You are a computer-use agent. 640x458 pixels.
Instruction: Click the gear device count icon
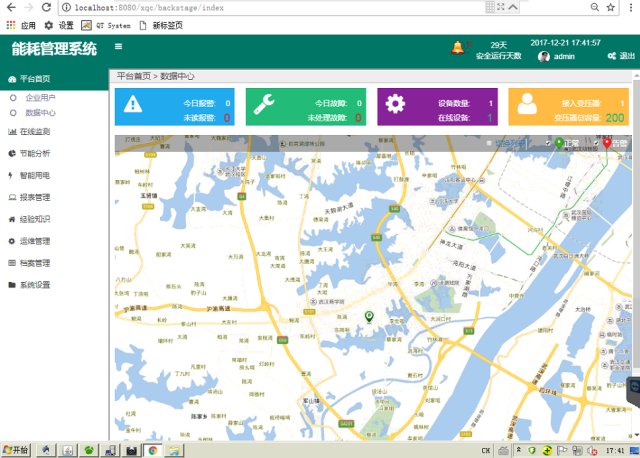[396, 105]
